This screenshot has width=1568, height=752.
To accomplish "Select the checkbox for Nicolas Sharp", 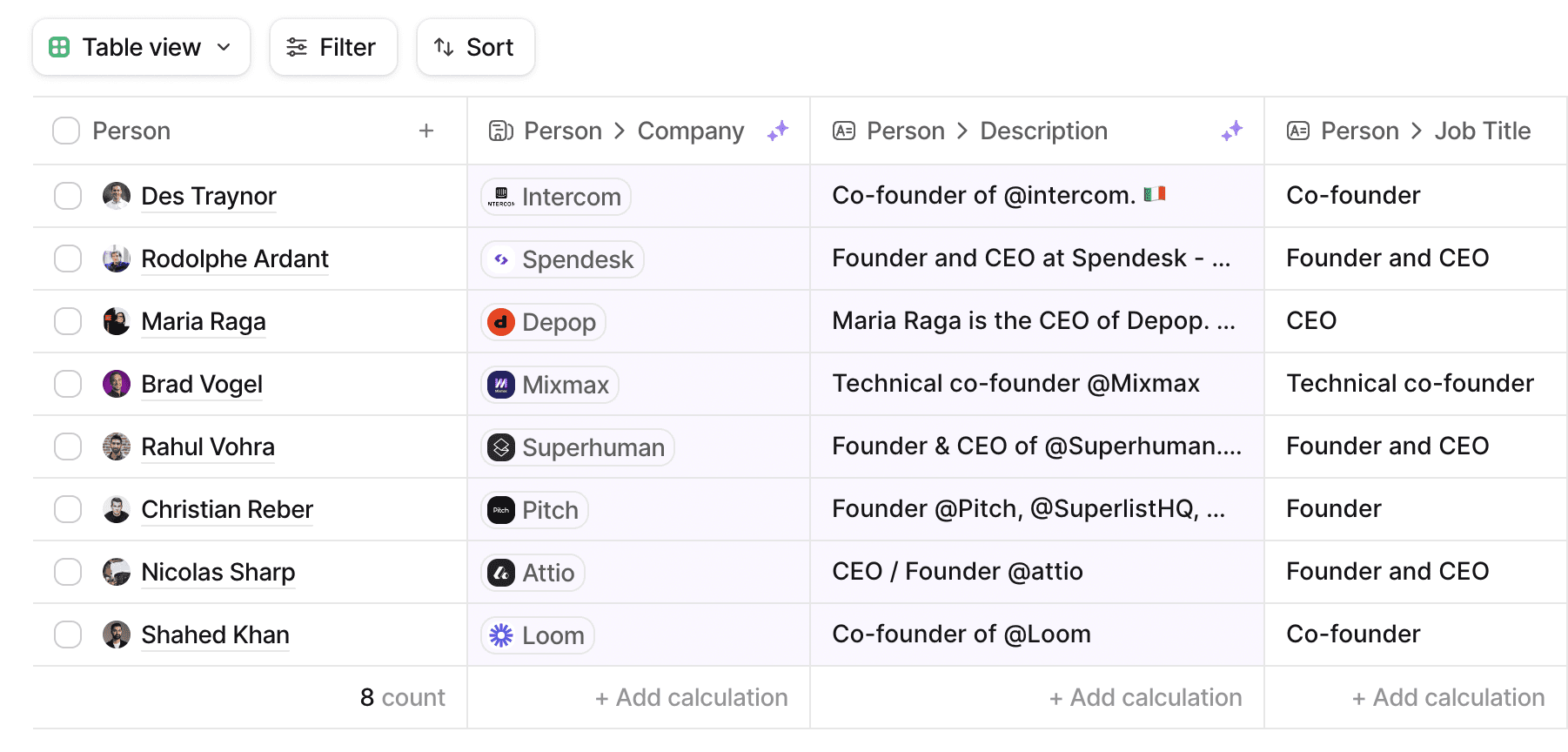I will [x=68, y=572].
